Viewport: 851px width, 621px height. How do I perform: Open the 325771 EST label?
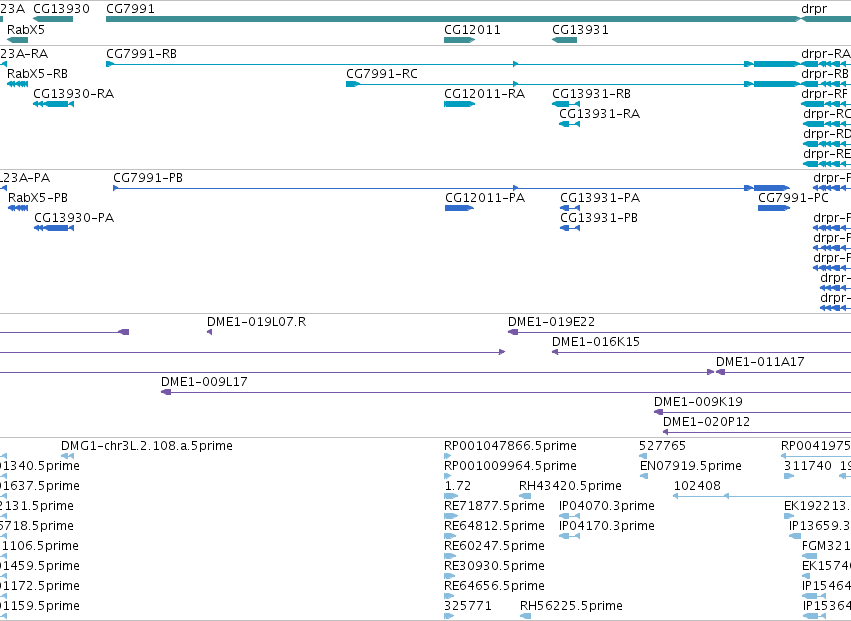click(468, 606)
